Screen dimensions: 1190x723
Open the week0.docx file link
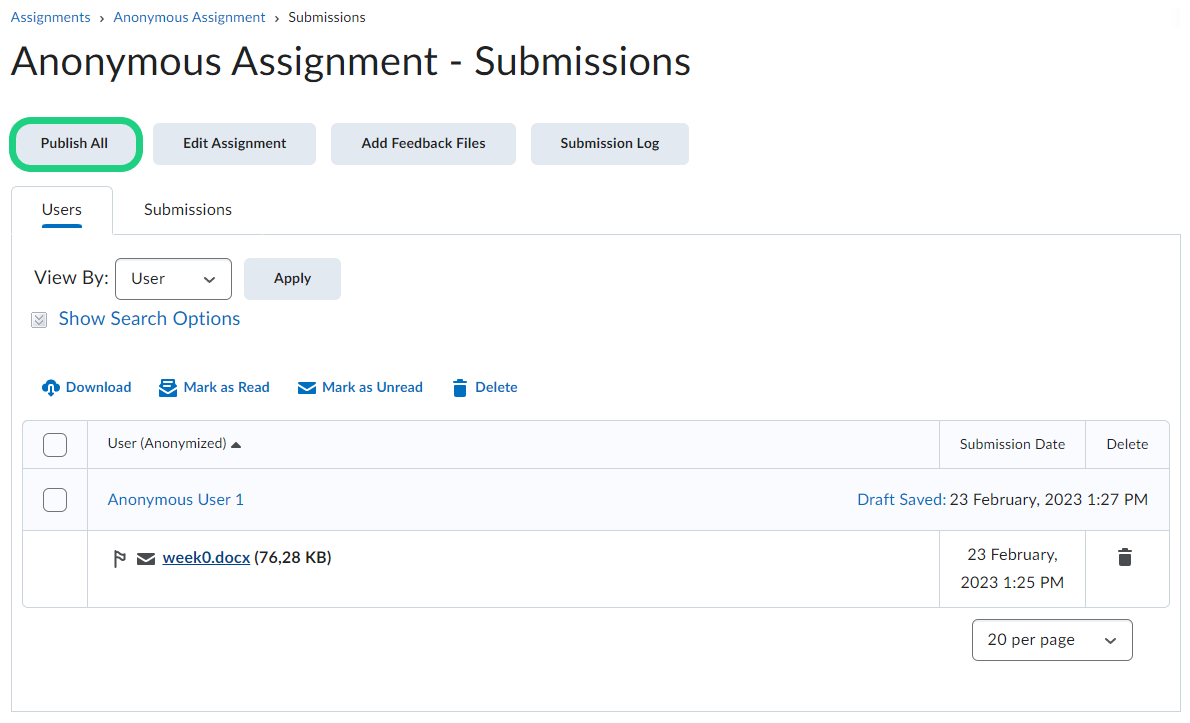tap(206, 558)
